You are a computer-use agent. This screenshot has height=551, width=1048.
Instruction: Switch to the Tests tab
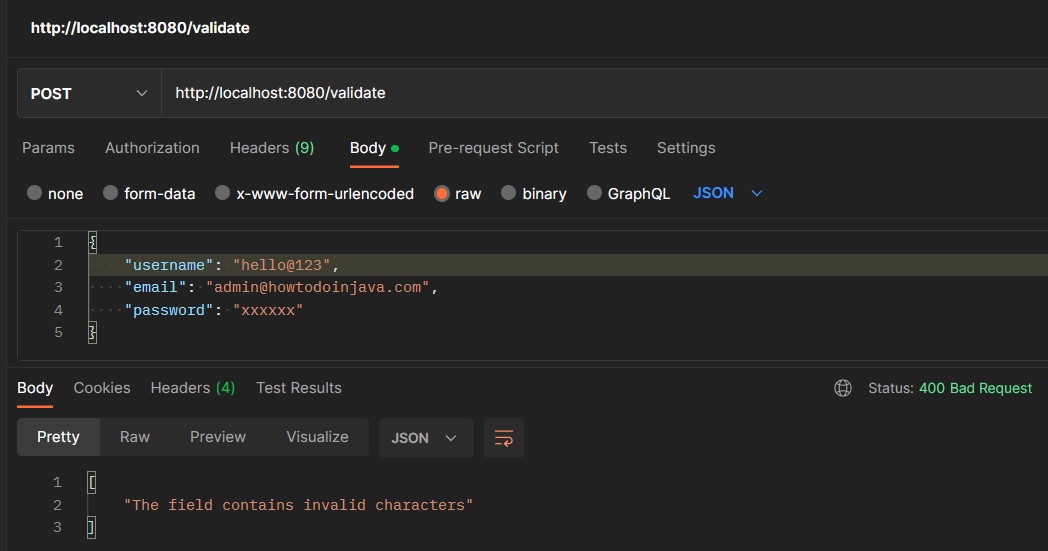(x=608, y=148)
